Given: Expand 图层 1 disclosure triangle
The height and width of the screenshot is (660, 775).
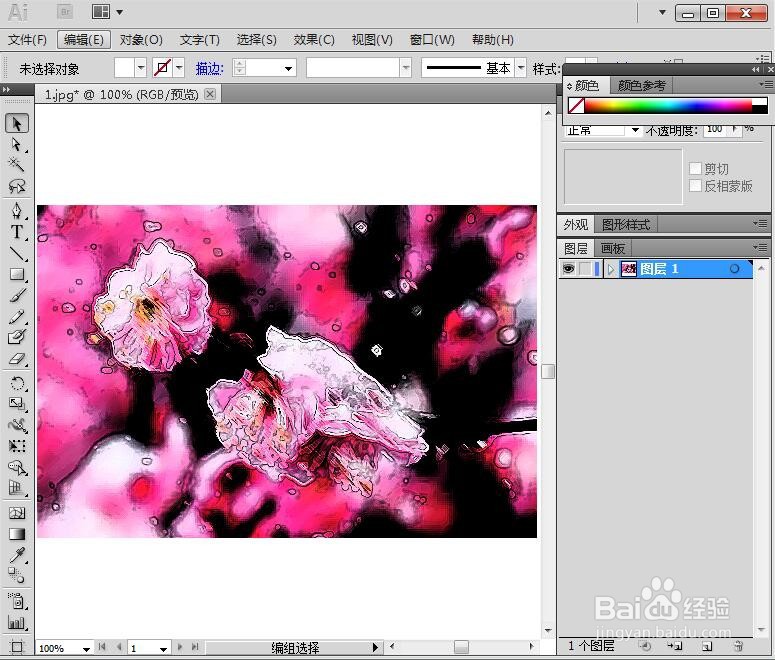Looking at the screenshot, I should (x=611, y=269).
